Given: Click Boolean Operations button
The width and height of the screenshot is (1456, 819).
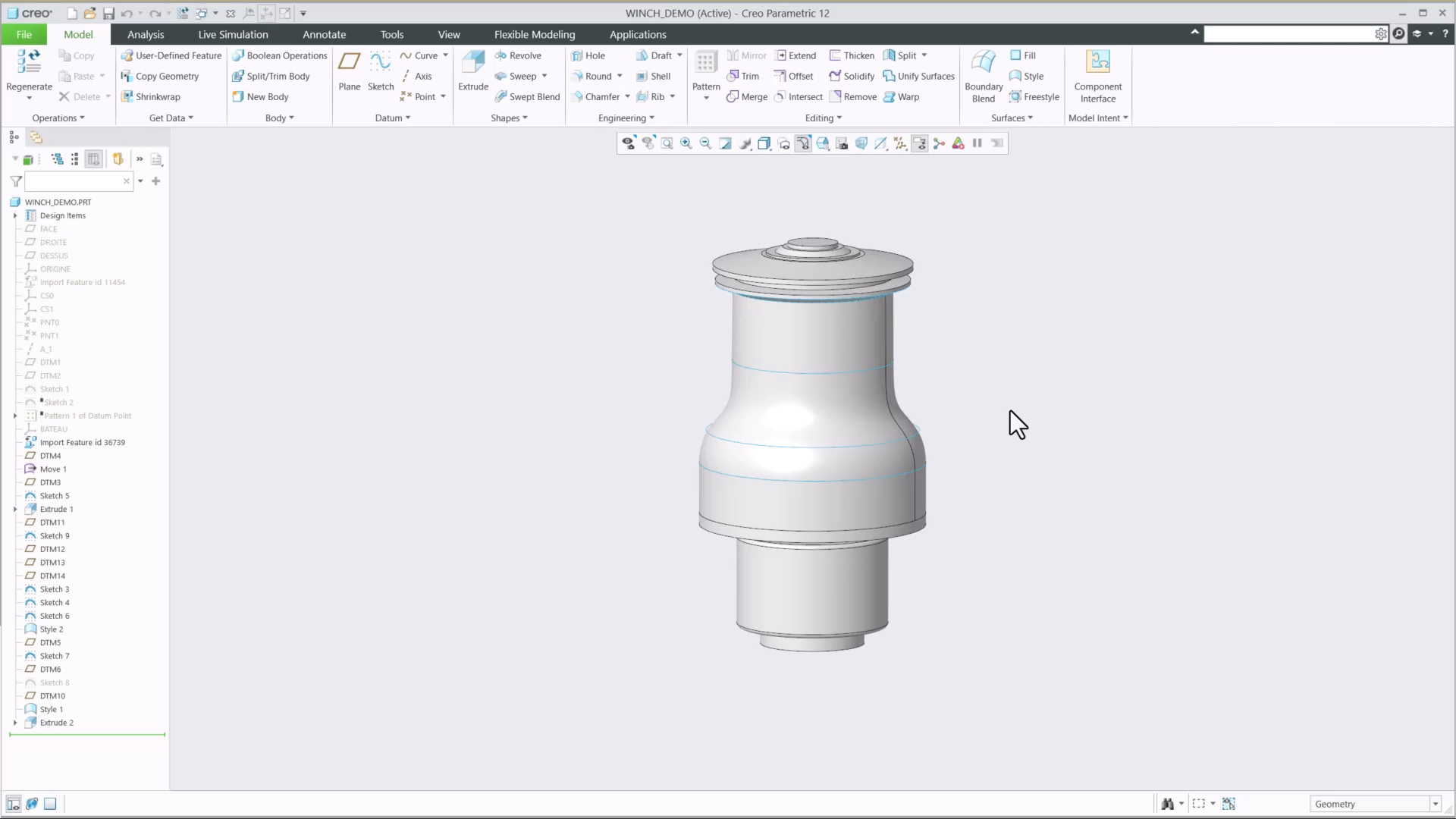Looking at the screenshot, I should 280,55.
